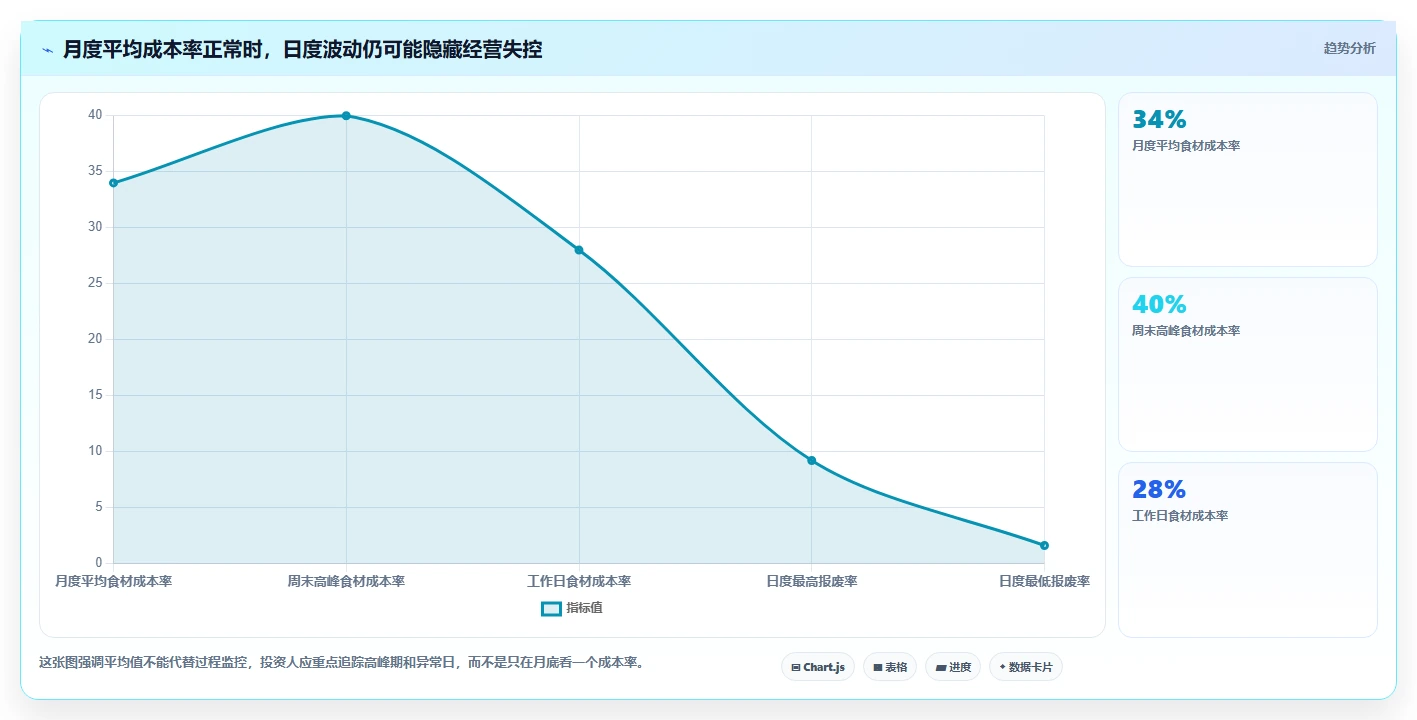Click y-axis value 0

[99, 563]
